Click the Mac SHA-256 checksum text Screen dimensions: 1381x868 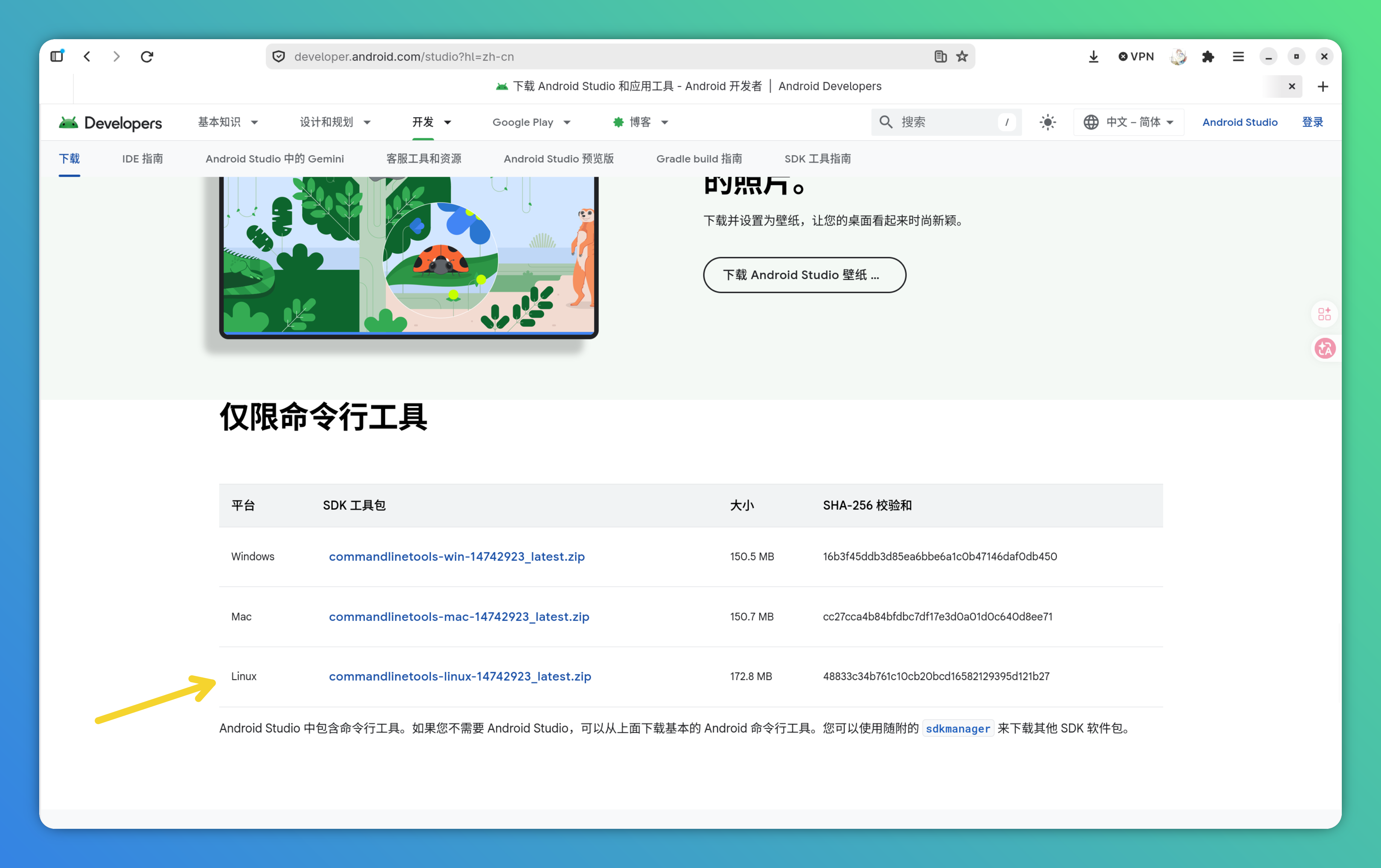(937, 616)
